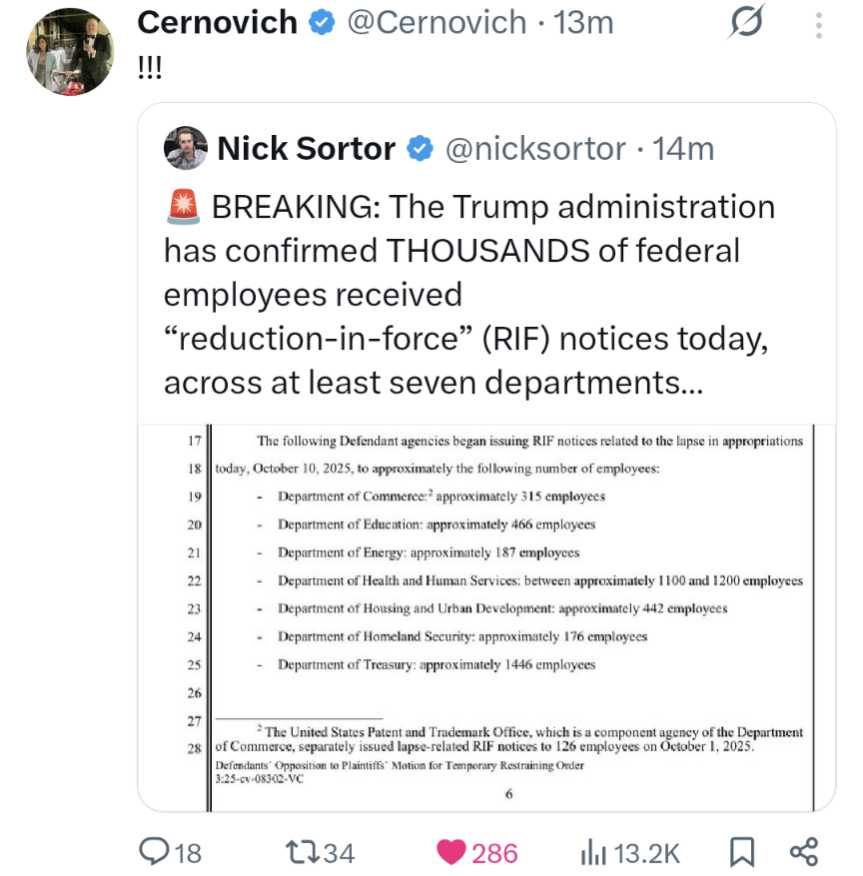The width and height of the screenshot is (863, 876).
Task: Open the 13m post timestamp
Action: tap(584, 22)
